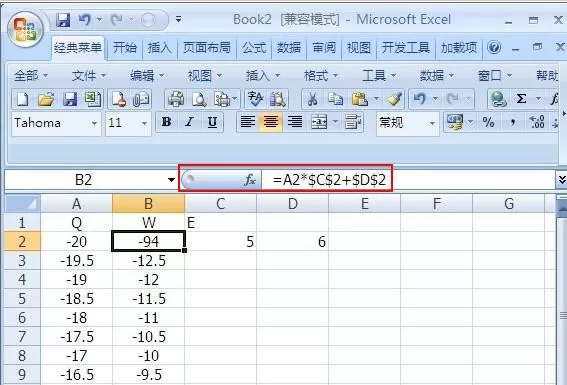The image size is (567, 385).
Task: Apply Comma Style format
Action: point(512,122)
